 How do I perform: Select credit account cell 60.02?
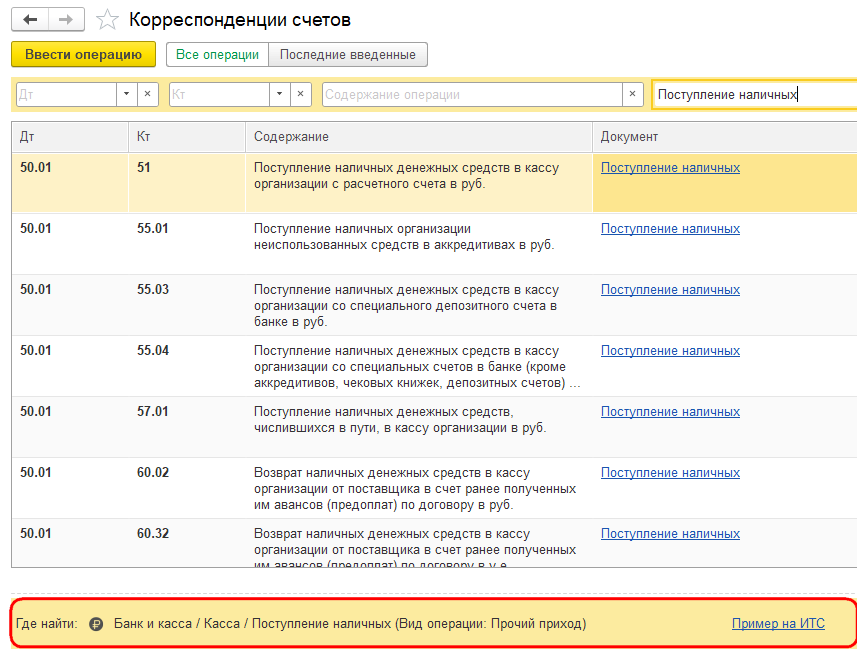186,488
